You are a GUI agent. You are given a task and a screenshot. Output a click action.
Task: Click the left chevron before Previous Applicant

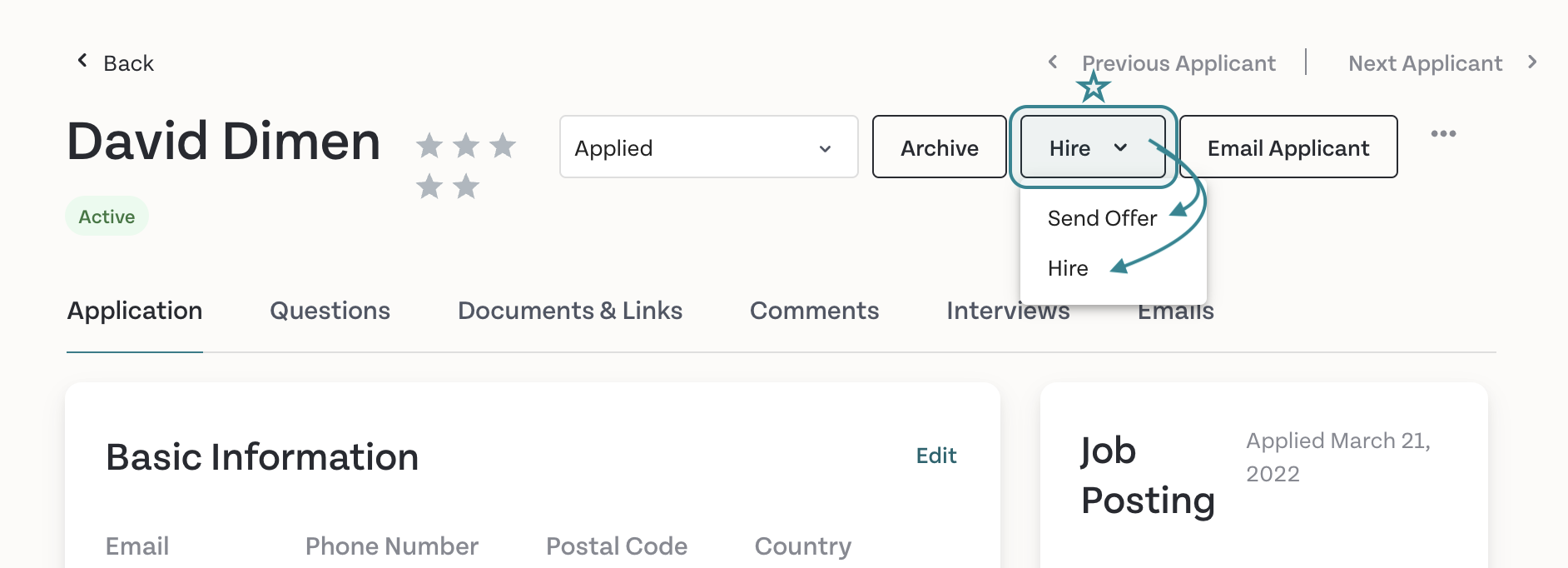(1053, 62)
